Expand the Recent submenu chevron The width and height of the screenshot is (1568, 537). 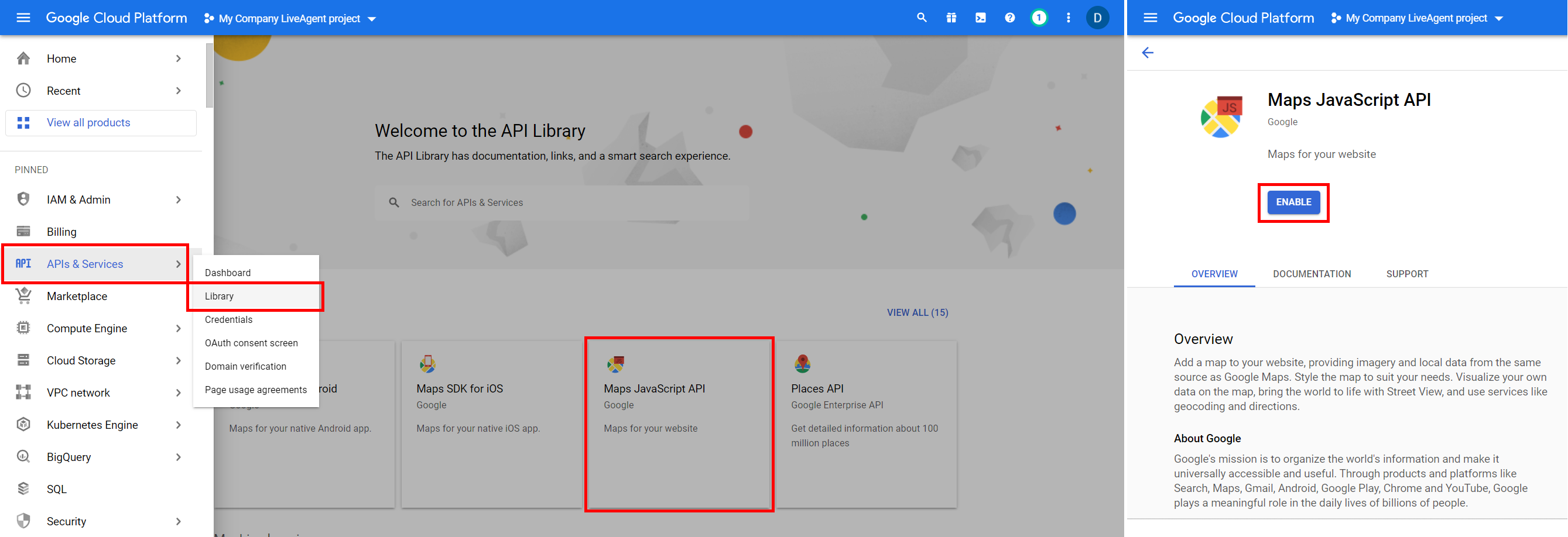pyautogui.click(x=179, y=91)
